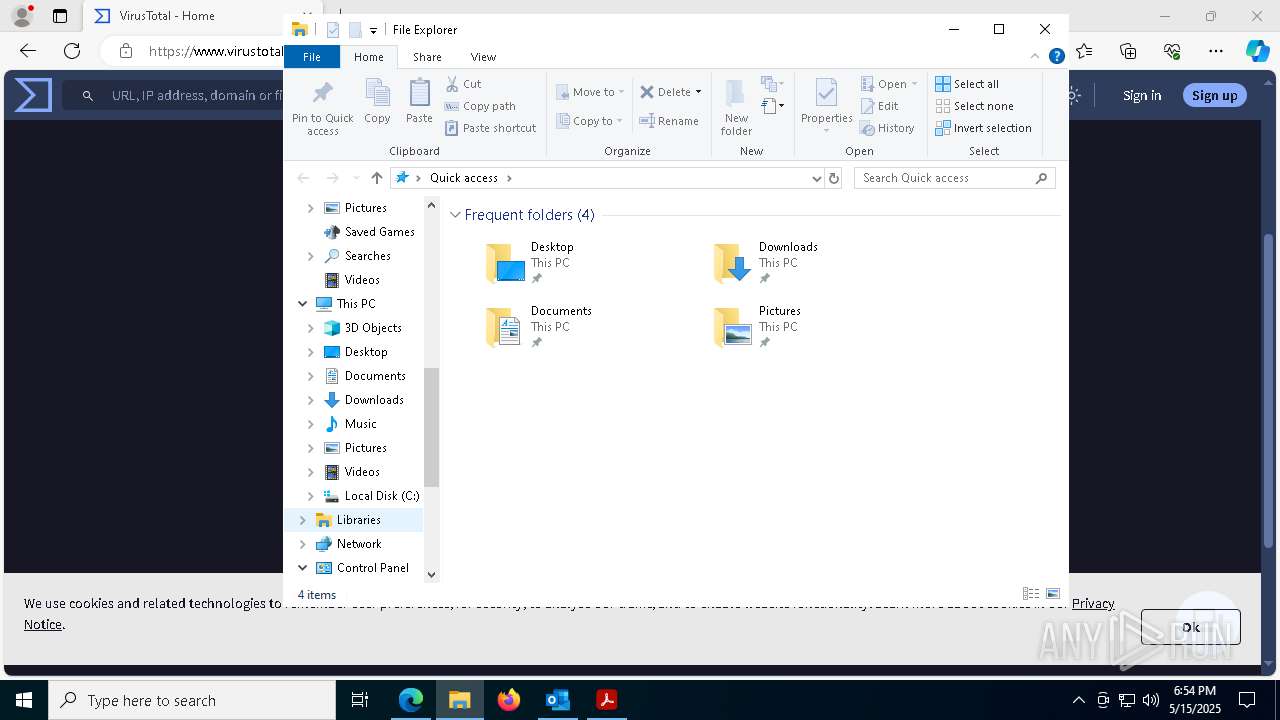
Task: Click History in Open group
Action: [887, 128]
